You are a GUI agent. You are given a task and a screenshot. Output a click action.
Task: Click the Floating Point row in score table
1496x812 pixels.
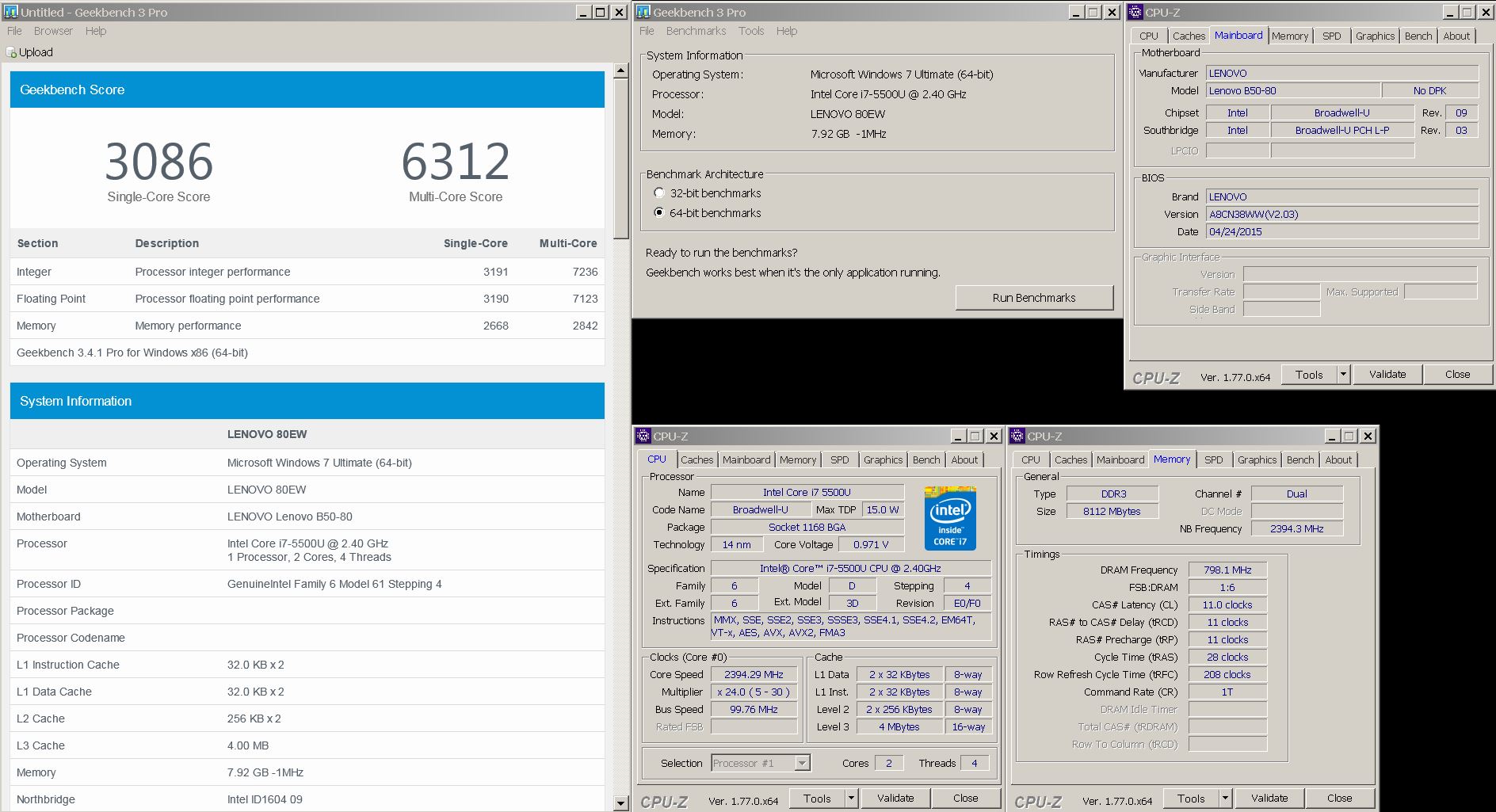click(307, 299)
